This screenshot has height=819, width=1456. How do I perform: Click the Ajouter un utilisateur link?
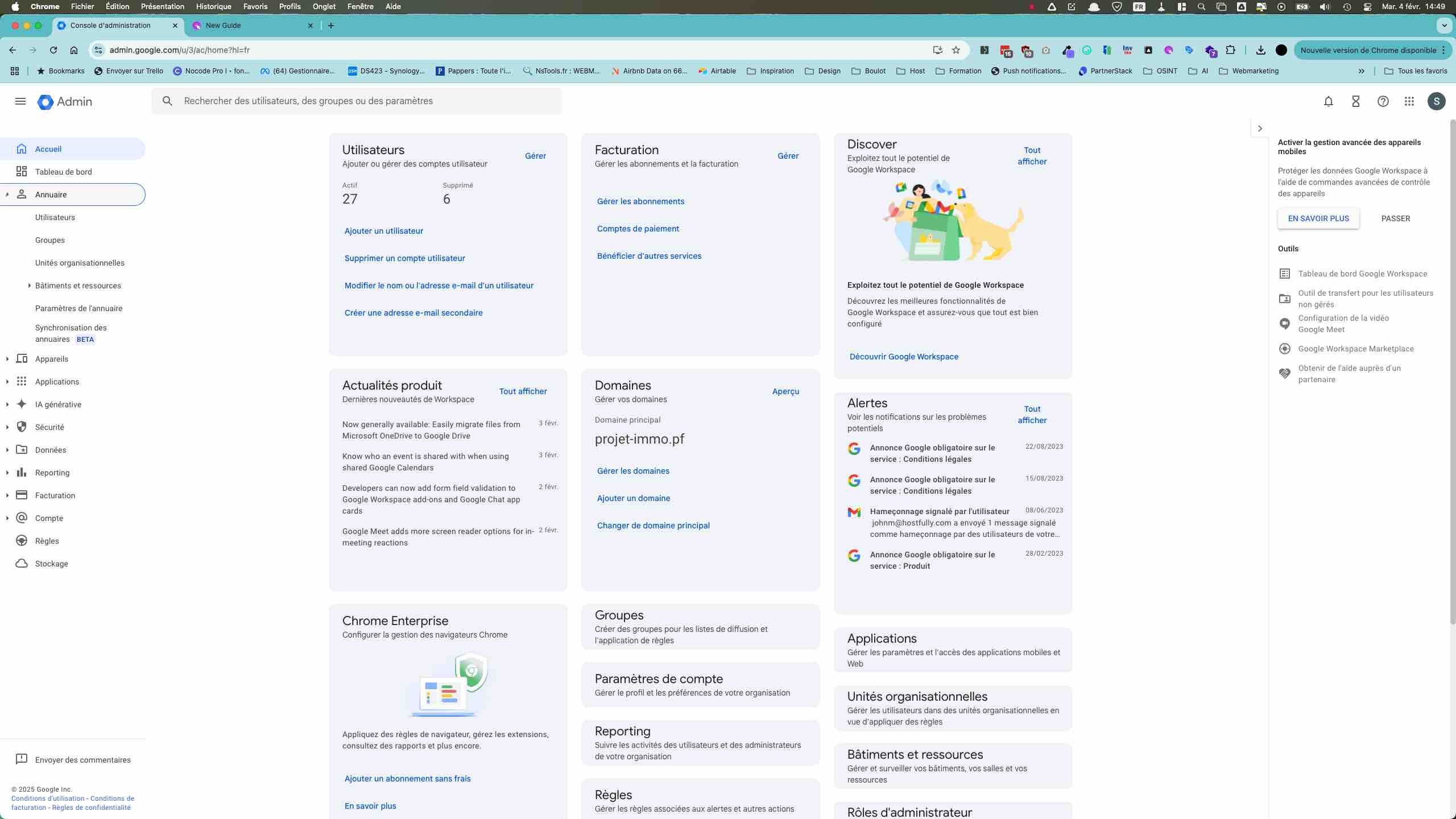[383, 231]
